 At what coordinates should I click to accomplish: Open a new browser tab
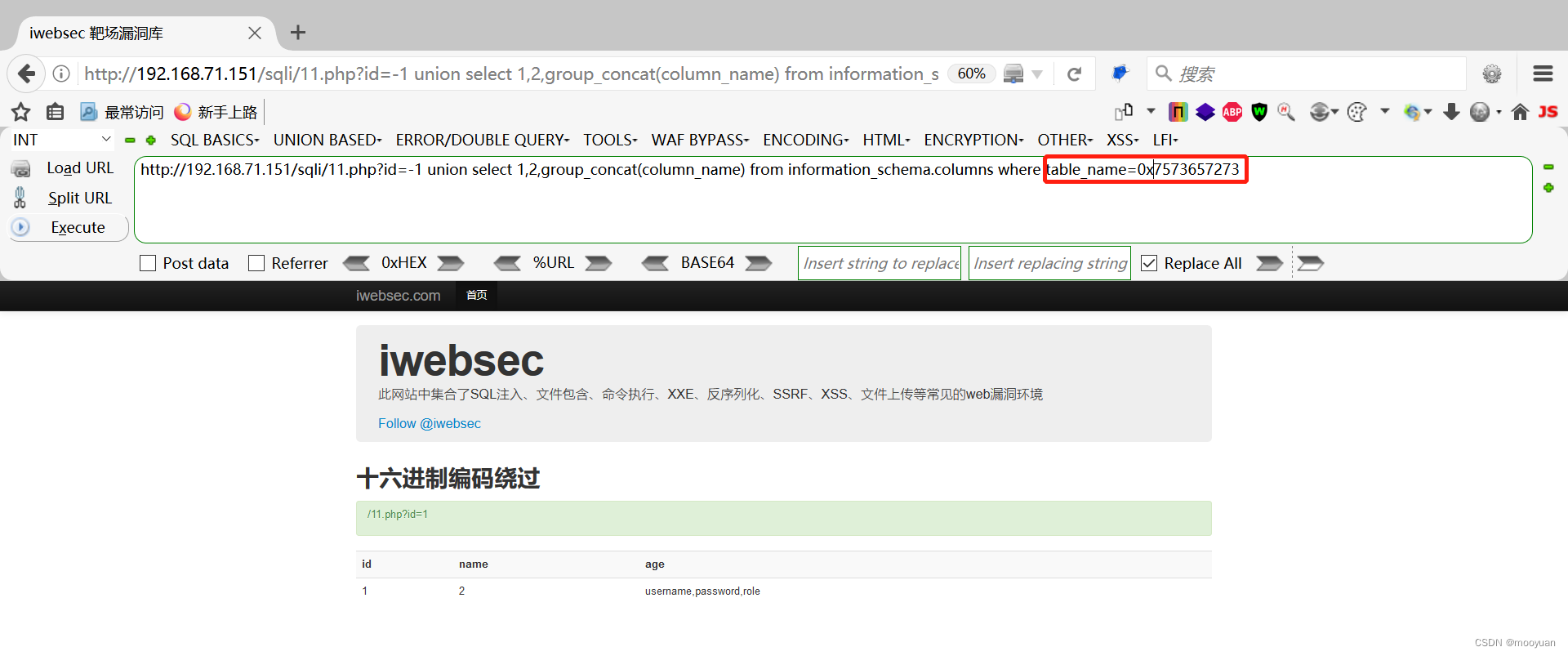coord(298,33)
